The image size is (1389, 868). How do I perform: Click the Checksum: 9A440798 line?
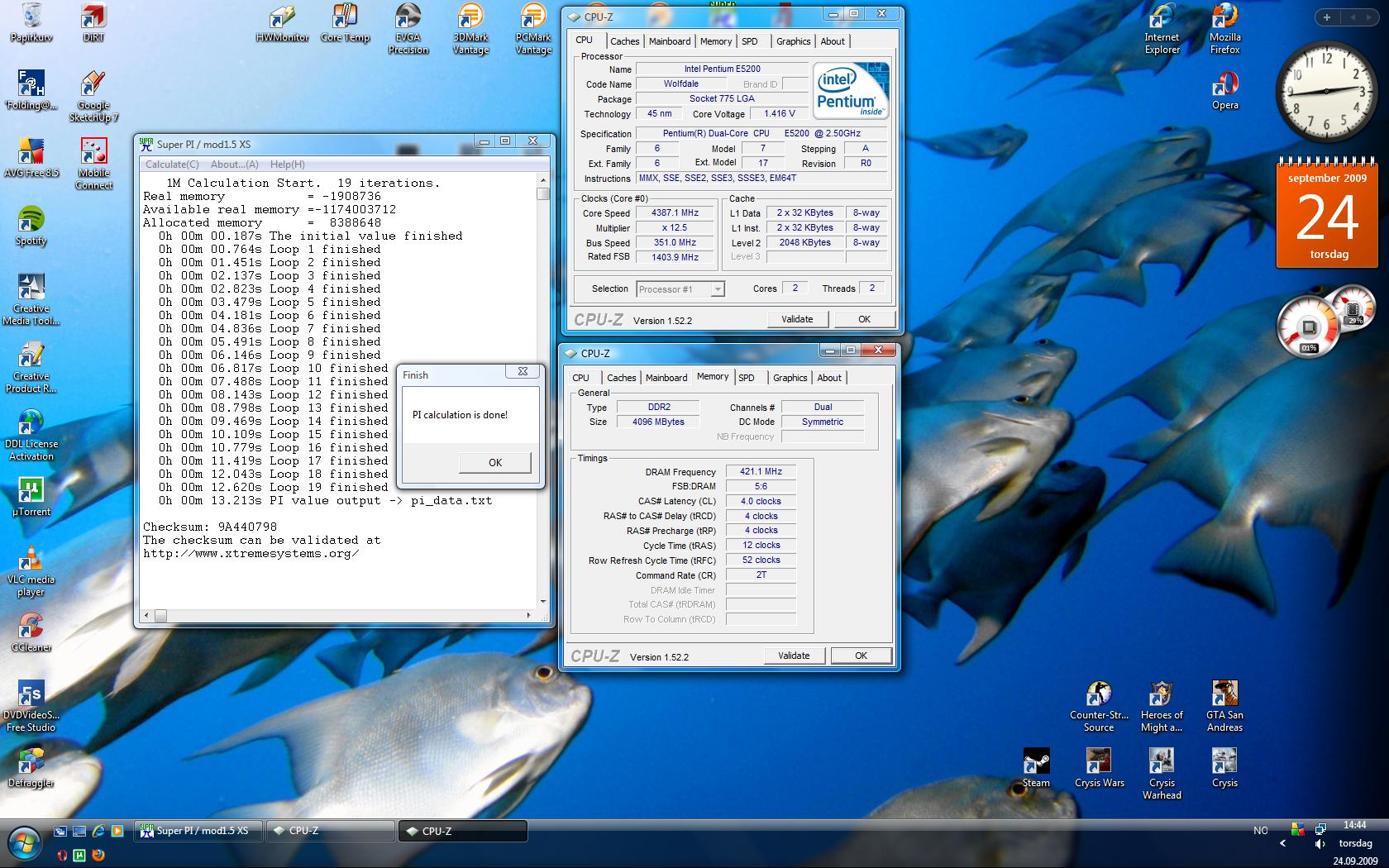210,527
